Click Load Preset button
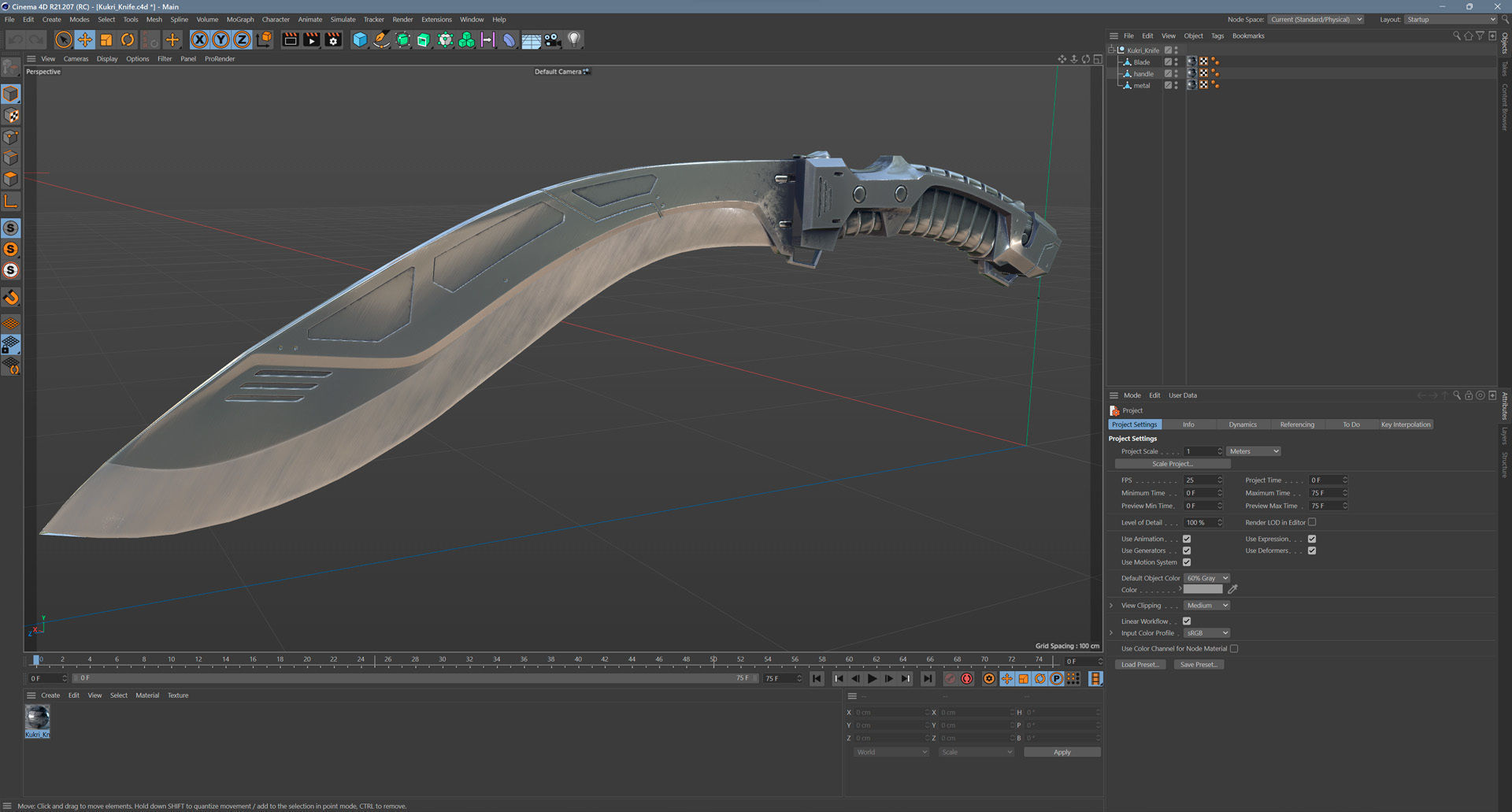 click(1140, 664)
